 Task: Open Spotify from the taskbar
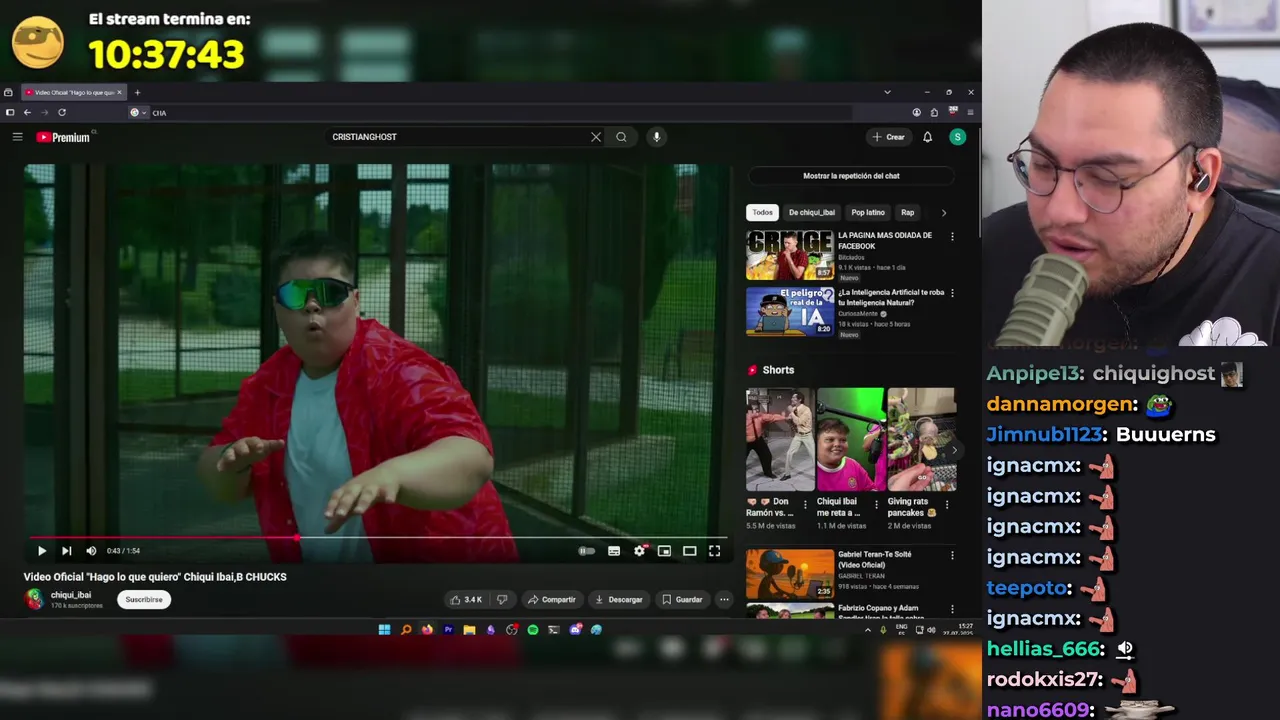click(533, 630)
